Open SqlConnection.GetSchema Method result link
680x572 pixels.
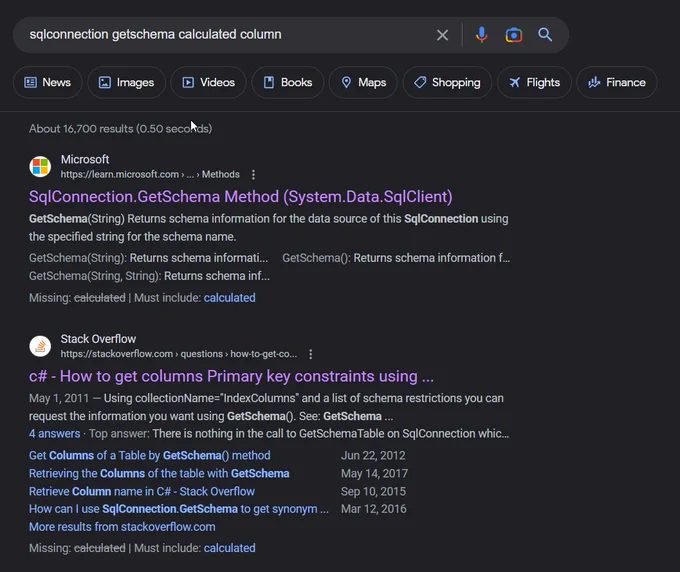241,197
